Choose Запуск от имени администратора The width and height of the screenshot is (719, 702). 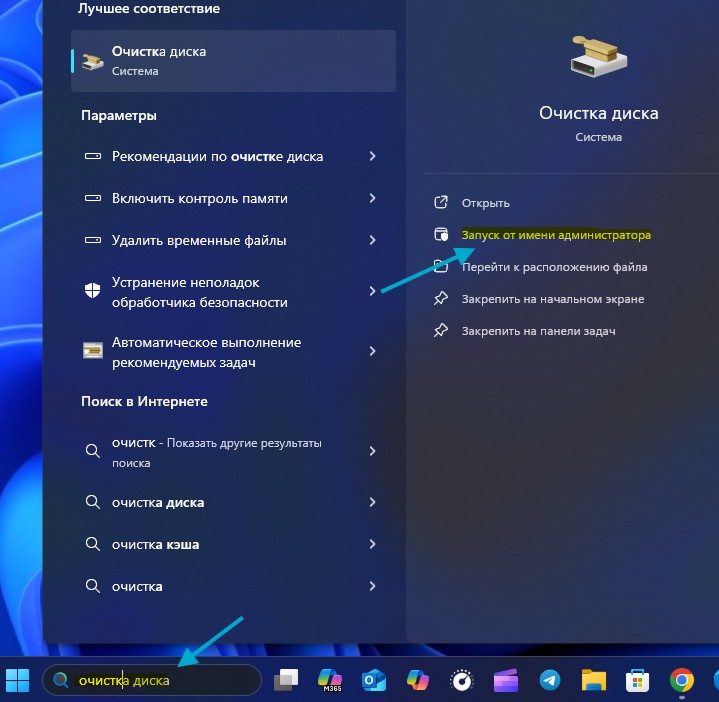(556, 235)
